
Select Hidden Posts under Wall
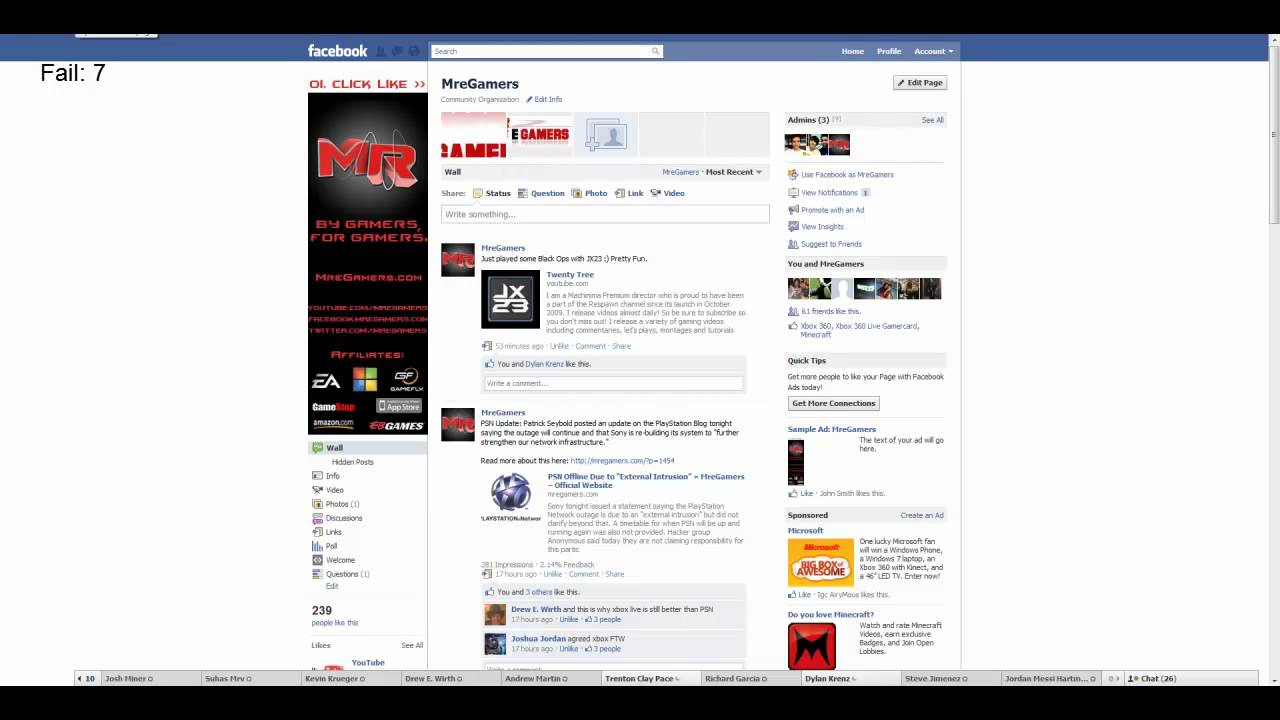point(353,462)
